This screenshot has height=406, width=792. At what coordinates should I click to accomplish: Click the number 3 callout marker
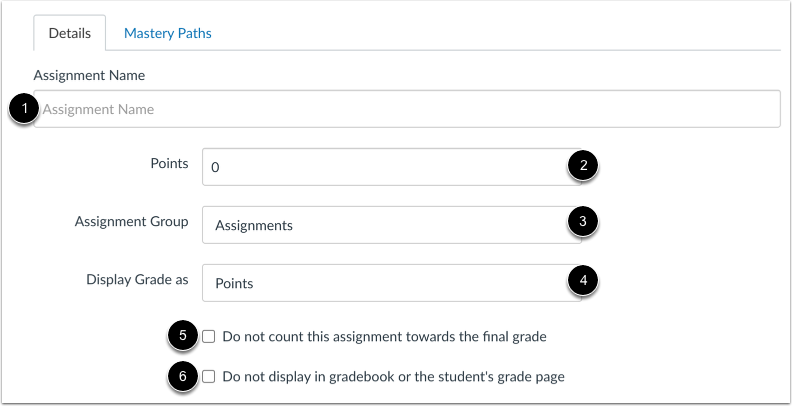[x=583, y=224]
